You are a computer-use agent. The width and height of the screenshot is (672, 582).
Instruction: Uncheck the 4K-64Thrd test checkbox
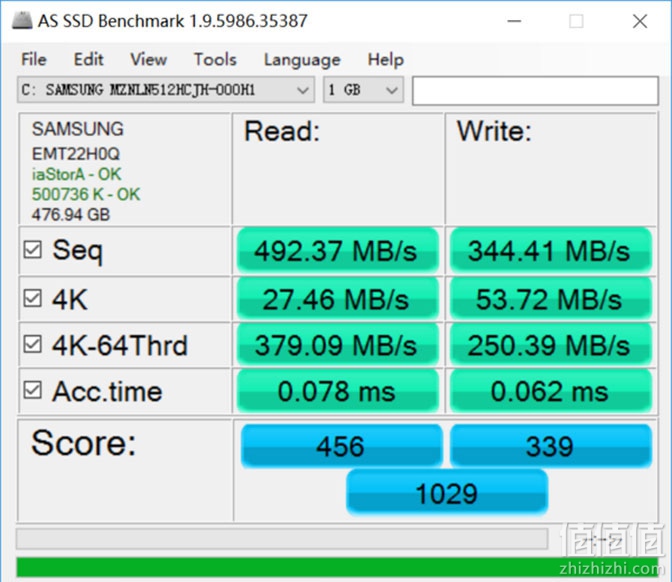33,344
